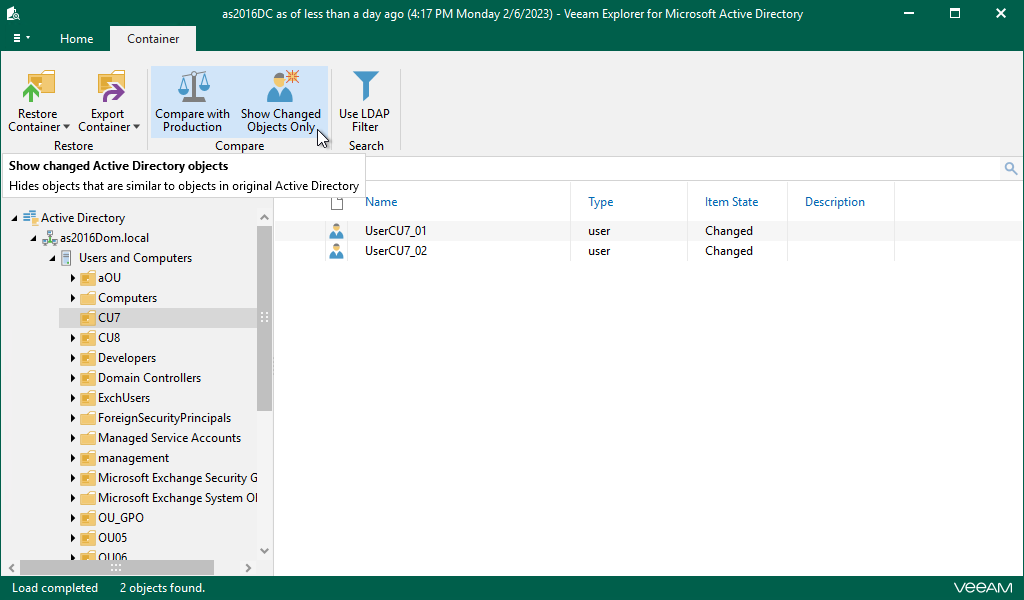1024x600 pixels.
Task: Click the Computers folder icon
Action: [x=88, y=298]
